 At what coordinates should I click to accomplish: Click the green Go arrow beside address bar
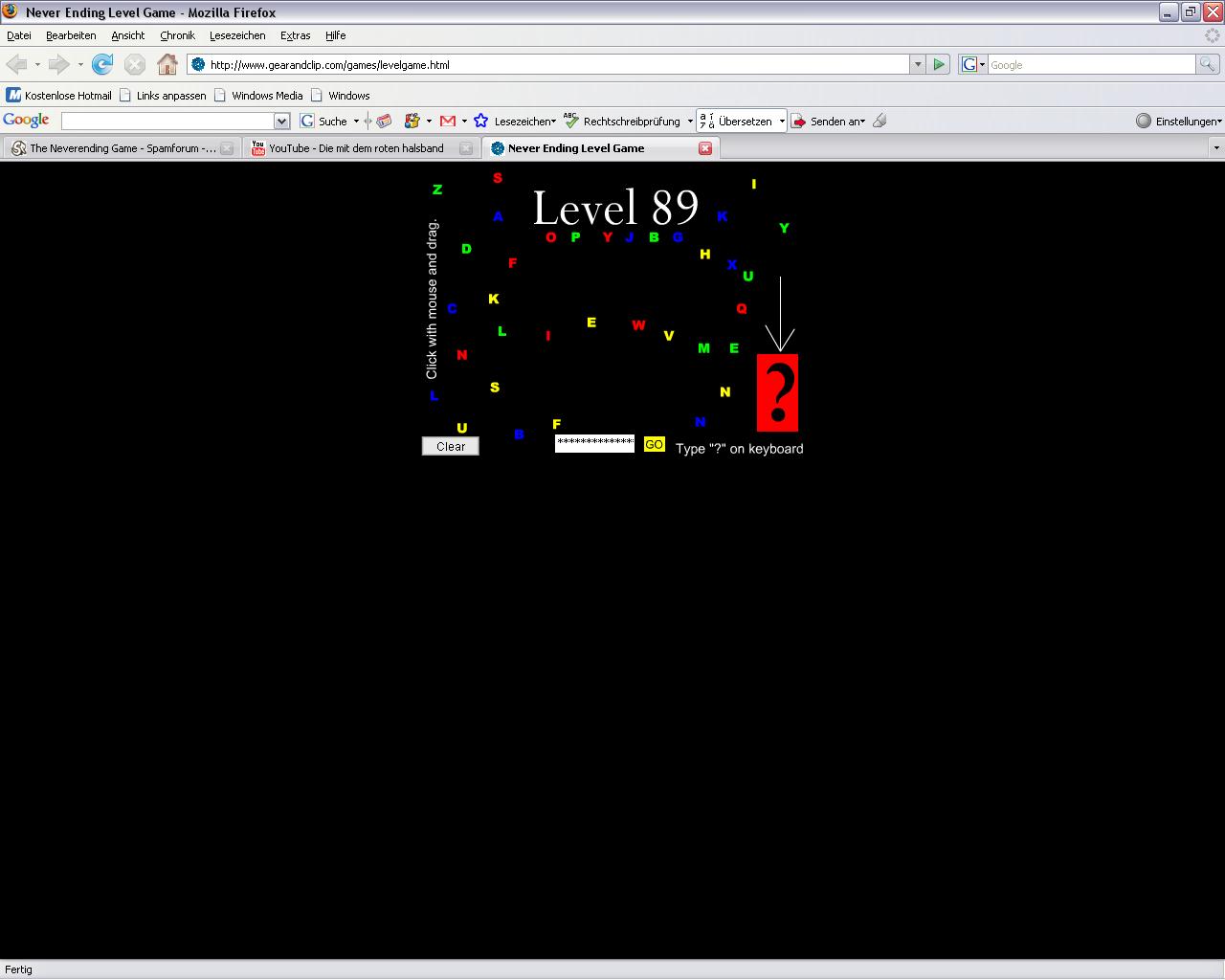click(x=939, y=64)
